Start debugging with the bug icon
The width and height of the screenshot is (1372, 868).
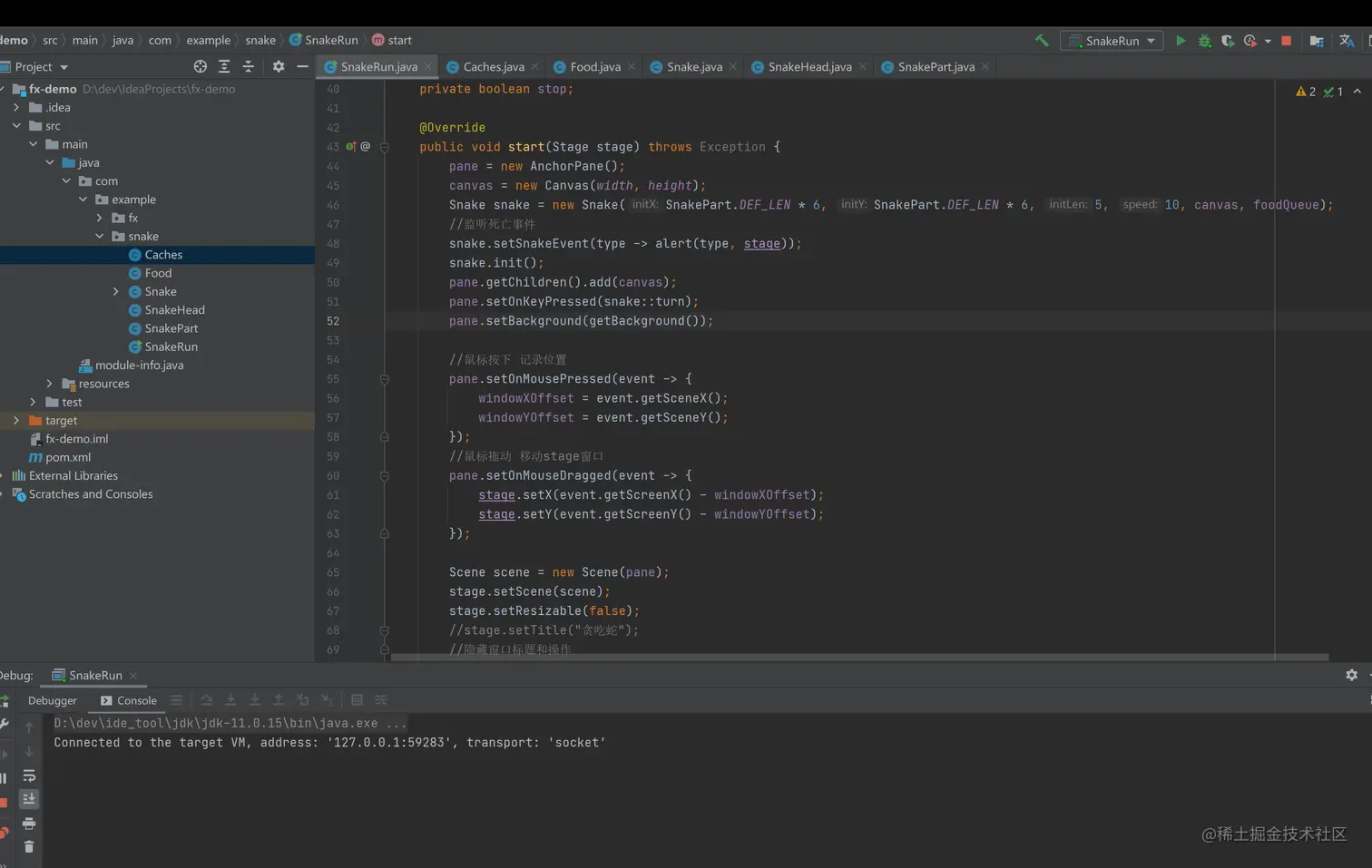pyautogui.click(x=1204, y=41)
